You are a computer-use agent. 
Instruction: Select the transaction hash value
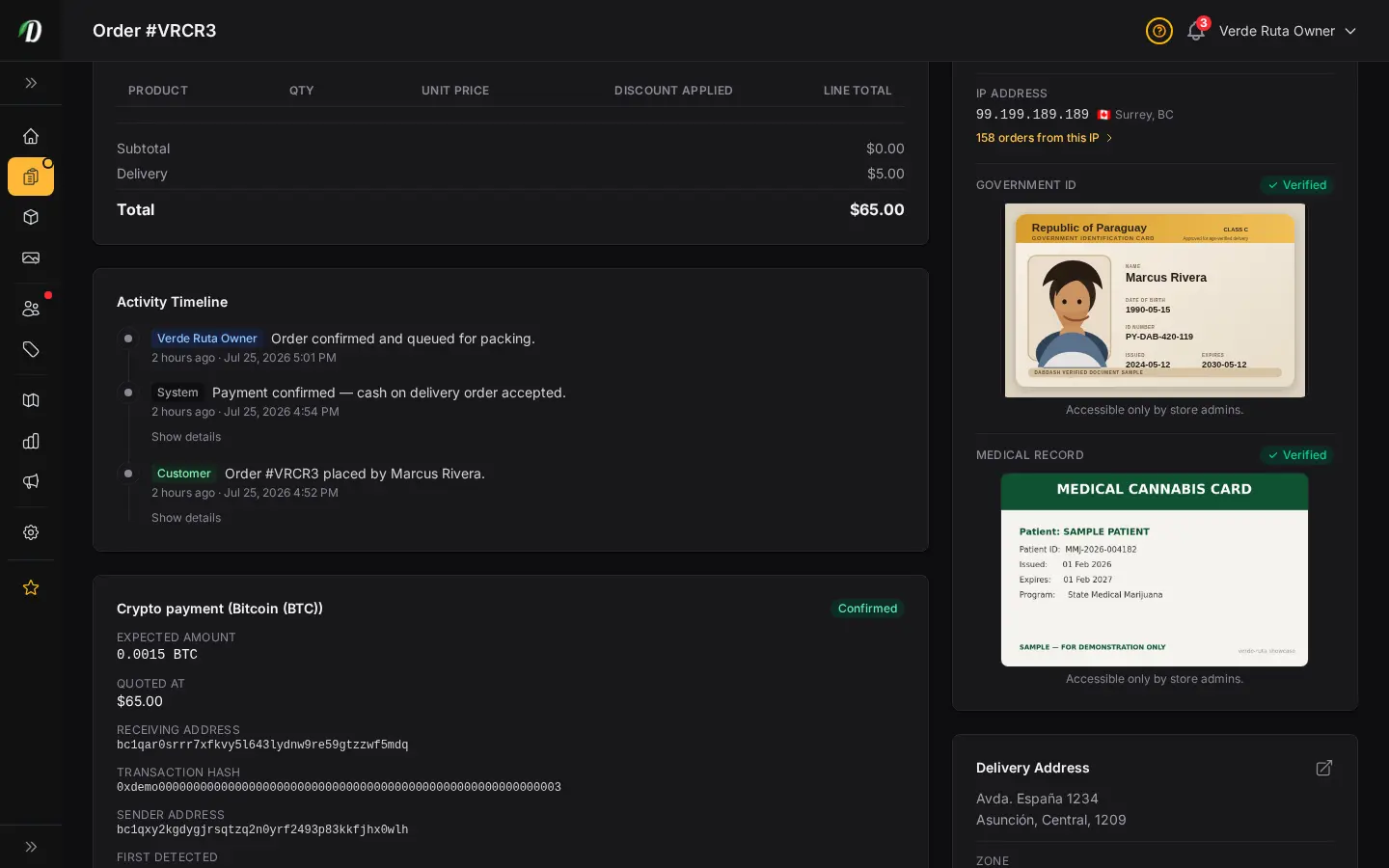(x=339, y=788)
